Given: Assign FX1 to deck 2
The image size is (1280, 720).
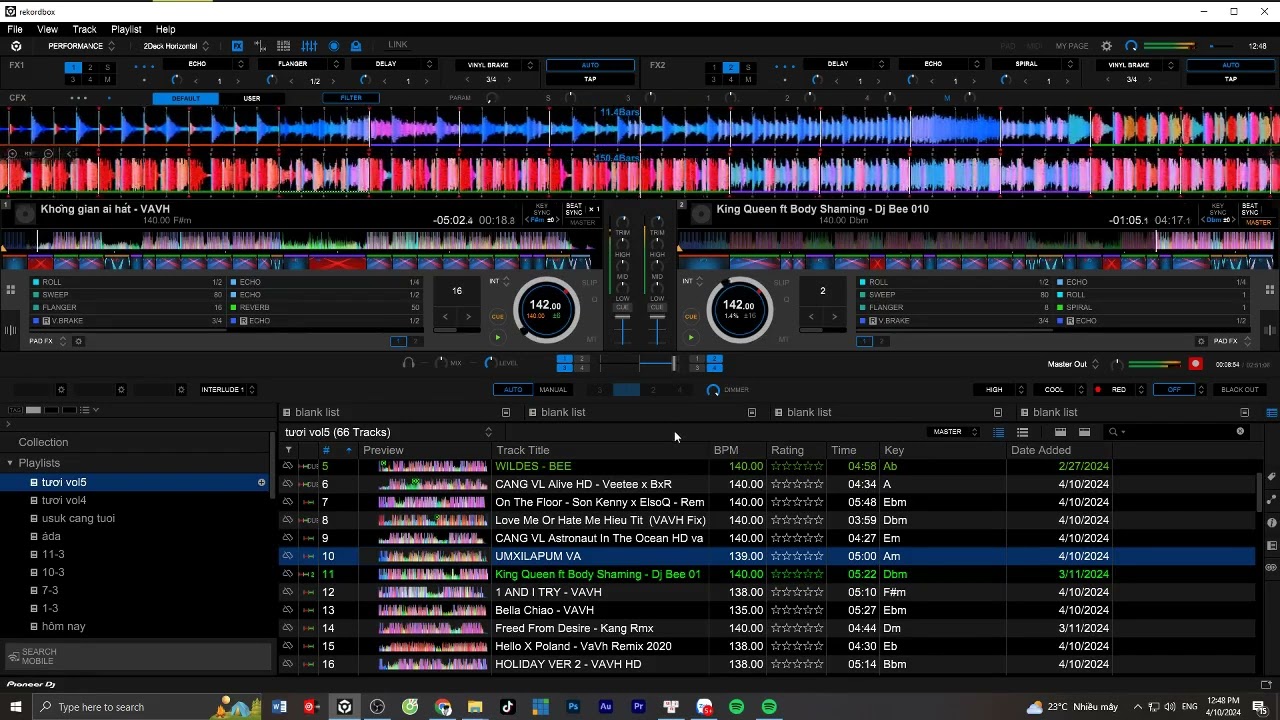Looking at the screenshot, I should (x=91, y=68).
